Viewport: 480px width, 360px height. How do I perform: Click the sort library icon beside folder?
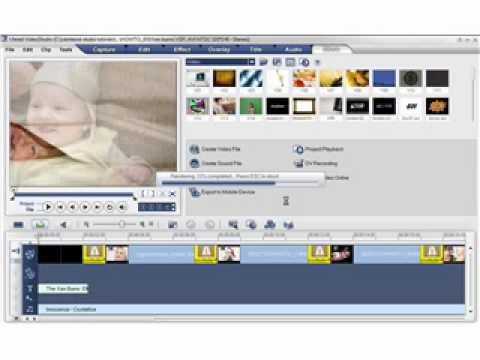click(x=277, y=62)
